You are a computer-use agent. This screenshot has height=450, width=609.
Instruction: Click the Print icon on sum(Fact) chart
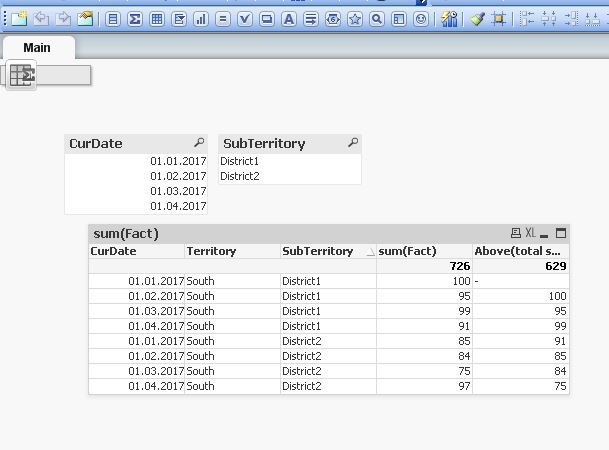click(516, 233)
